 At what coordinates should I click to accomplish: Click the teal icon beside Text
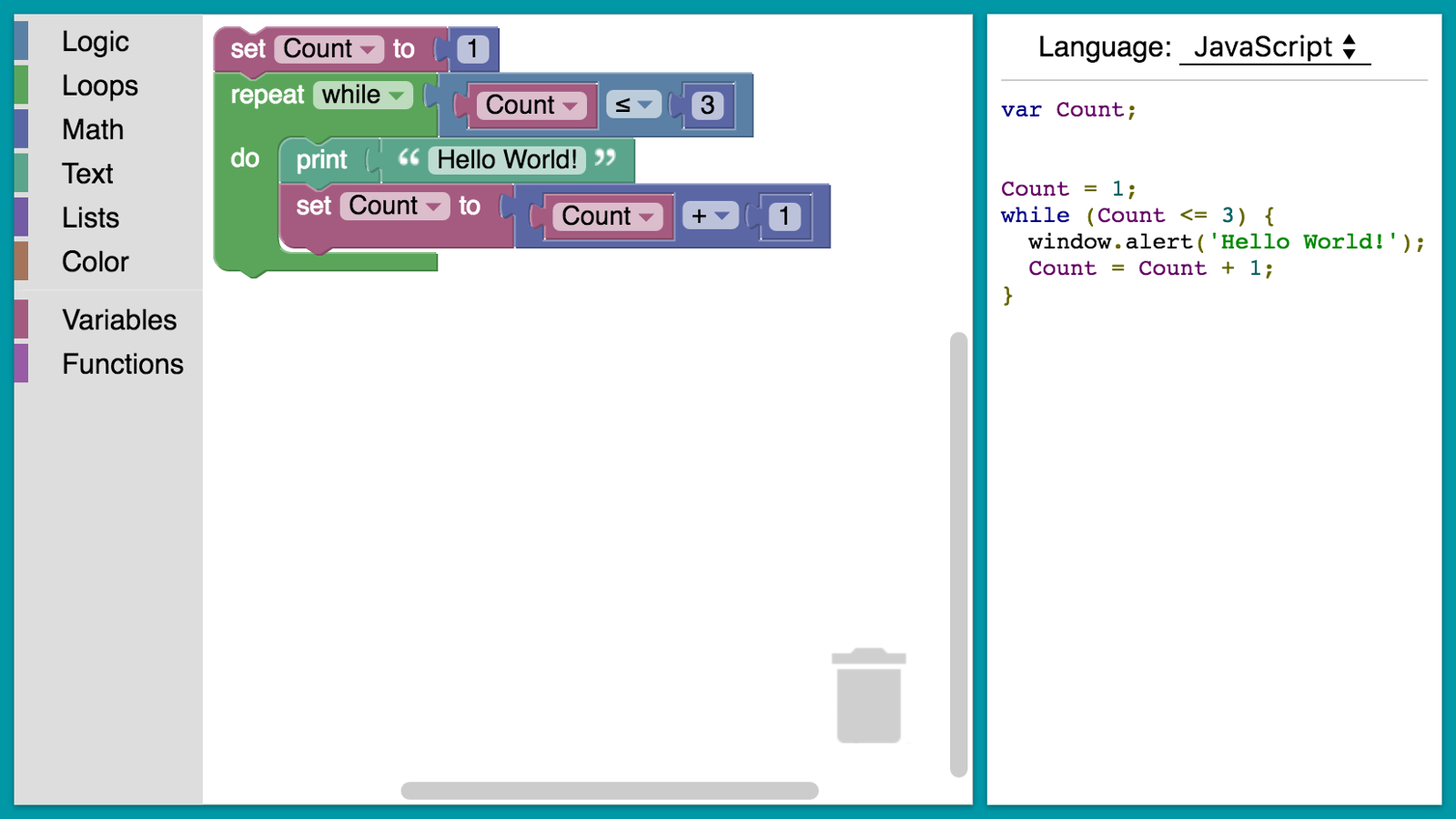(x=21, y=173)
